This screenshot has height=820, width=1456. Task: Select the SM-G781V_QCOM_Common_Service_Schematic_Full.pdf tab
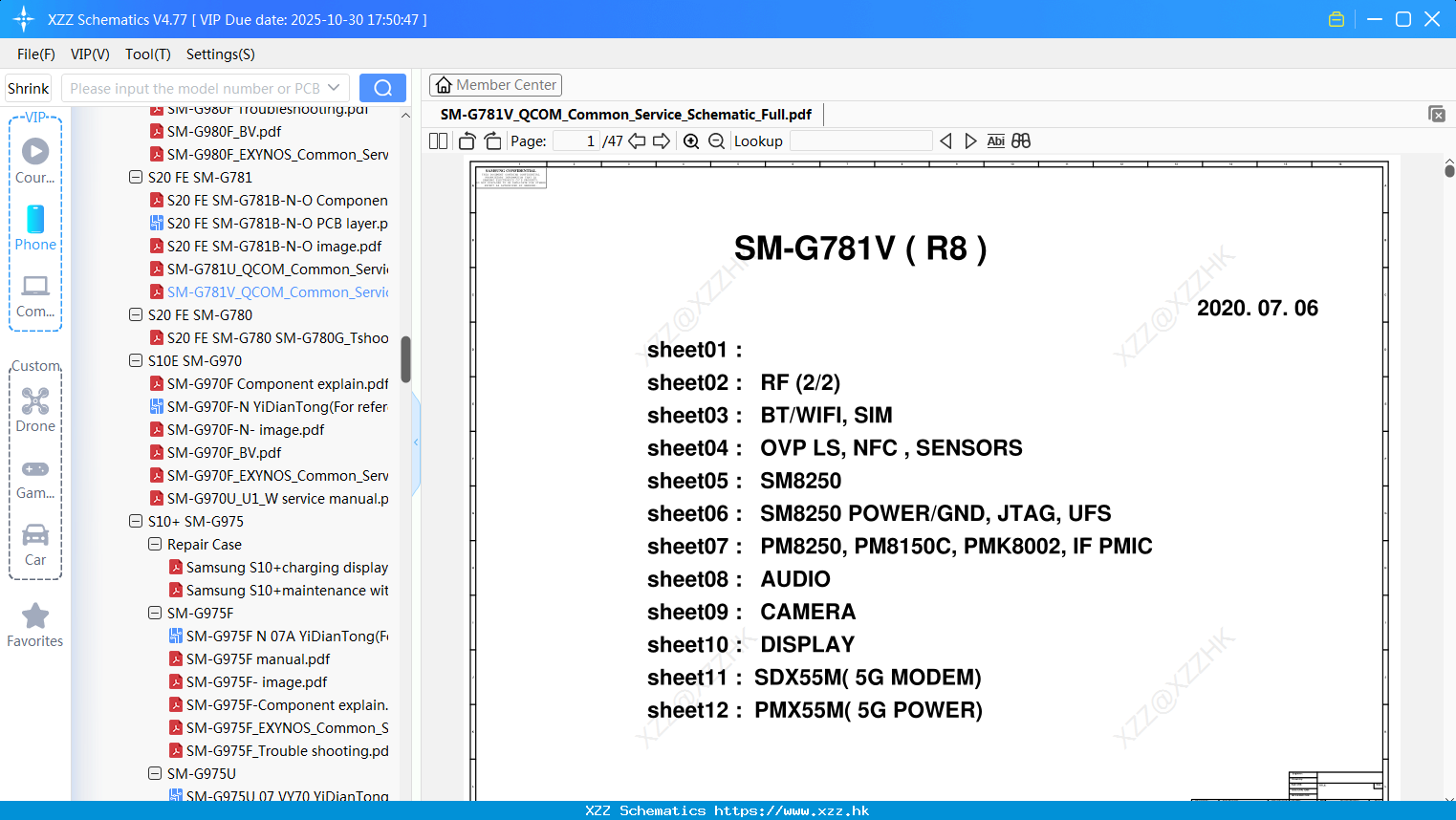(626, 115)
